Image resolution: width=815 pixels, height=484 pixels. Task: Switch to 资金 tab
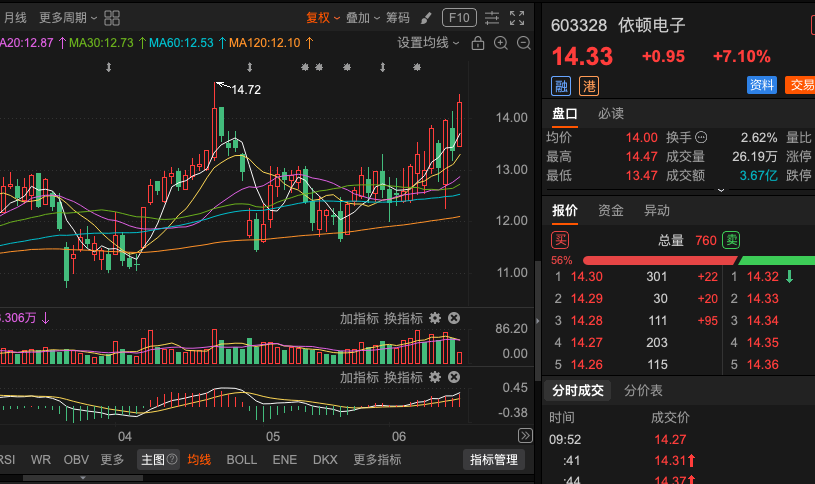click(x=611, y=211)
